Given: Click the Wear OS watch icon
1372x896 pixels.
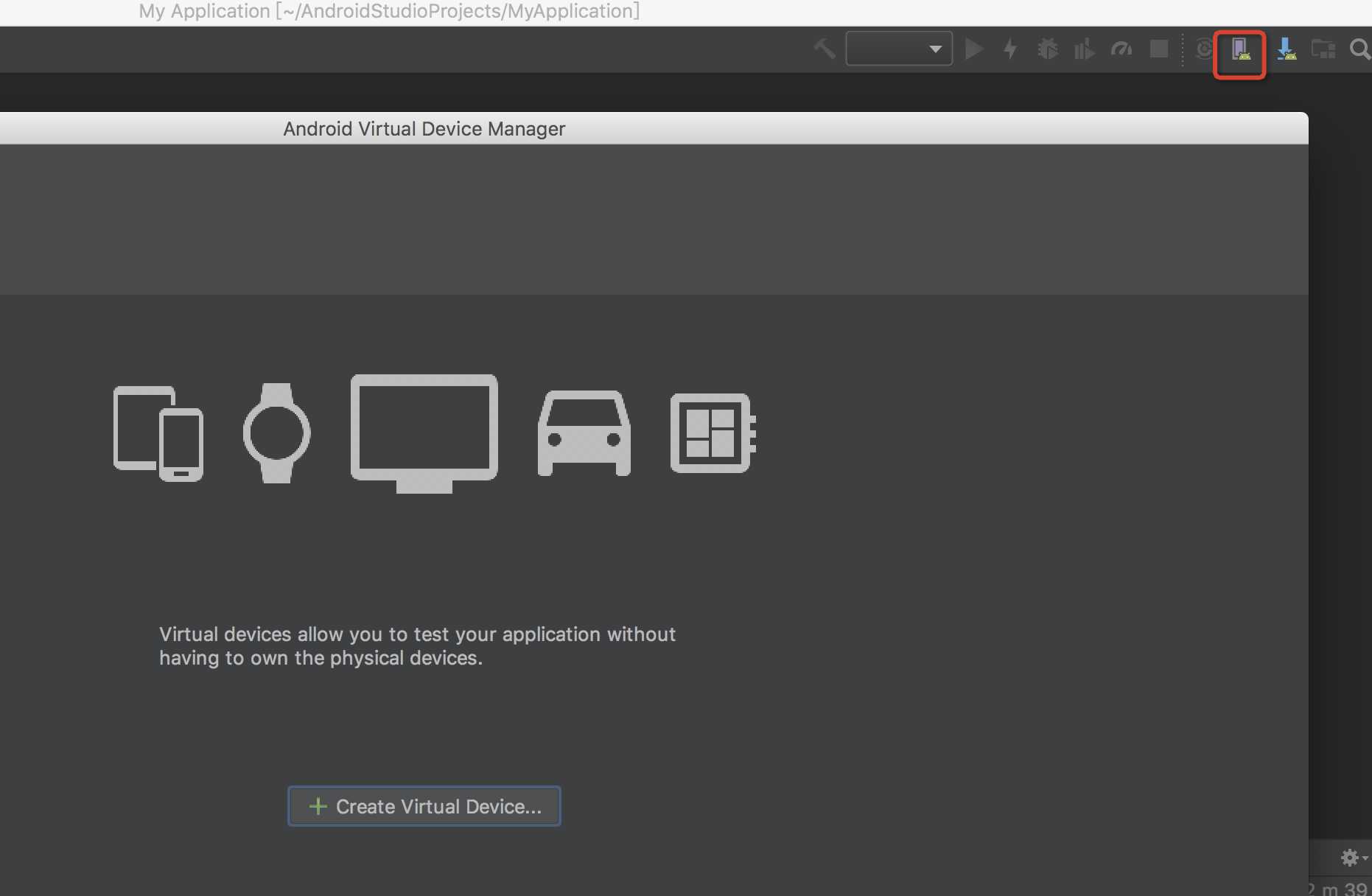Looking at the screenshot, I should coord(276,433).
